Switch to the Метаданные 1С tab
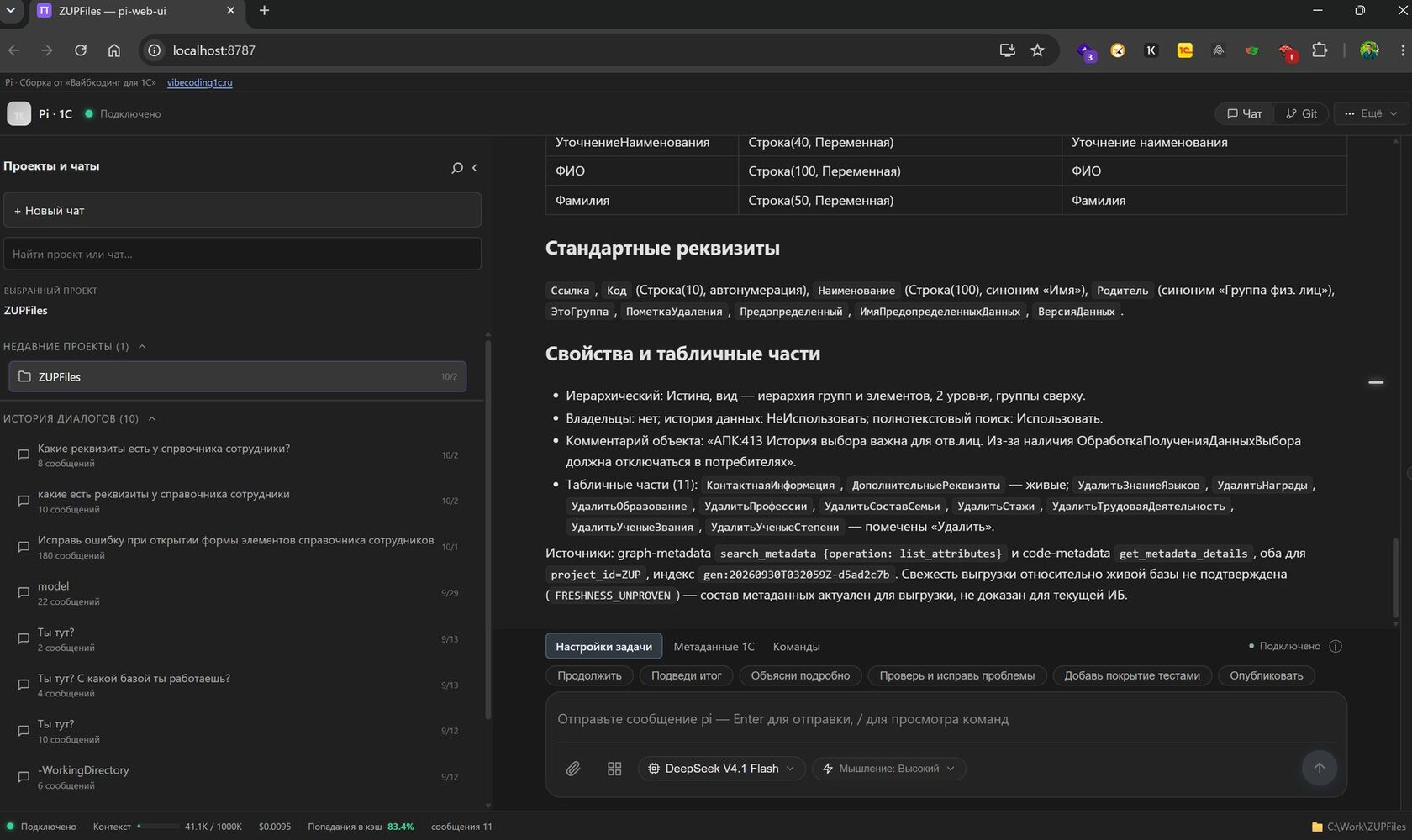 coord(714,647)
